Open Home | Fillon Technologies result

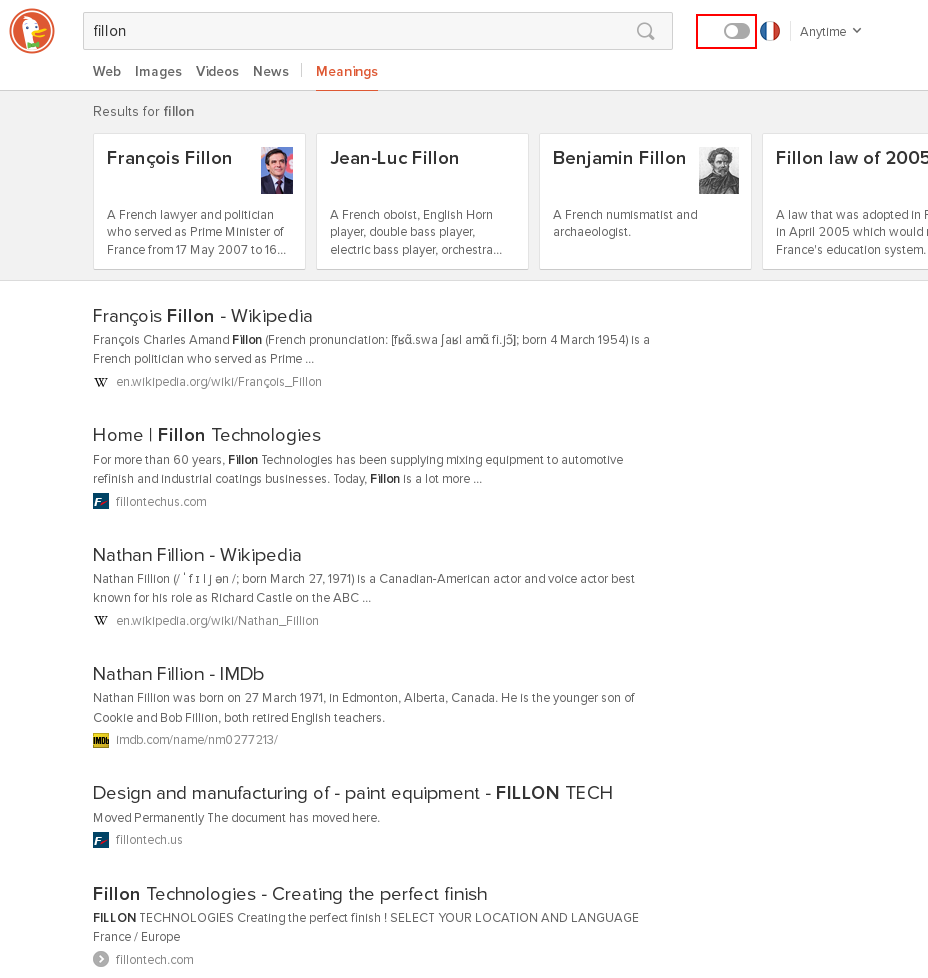coord(206,435)
